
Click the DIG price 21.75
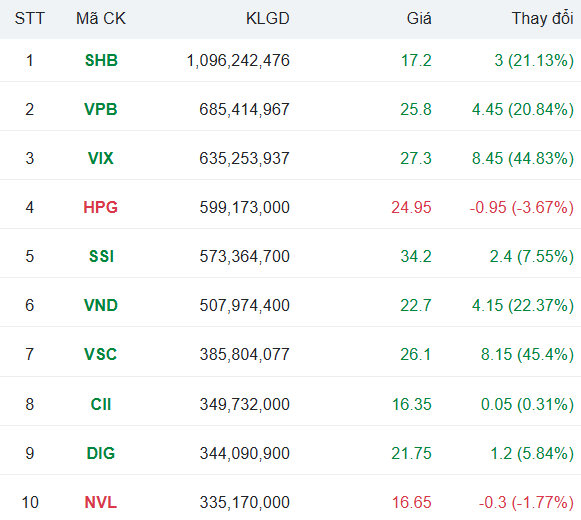click(411, 453)
